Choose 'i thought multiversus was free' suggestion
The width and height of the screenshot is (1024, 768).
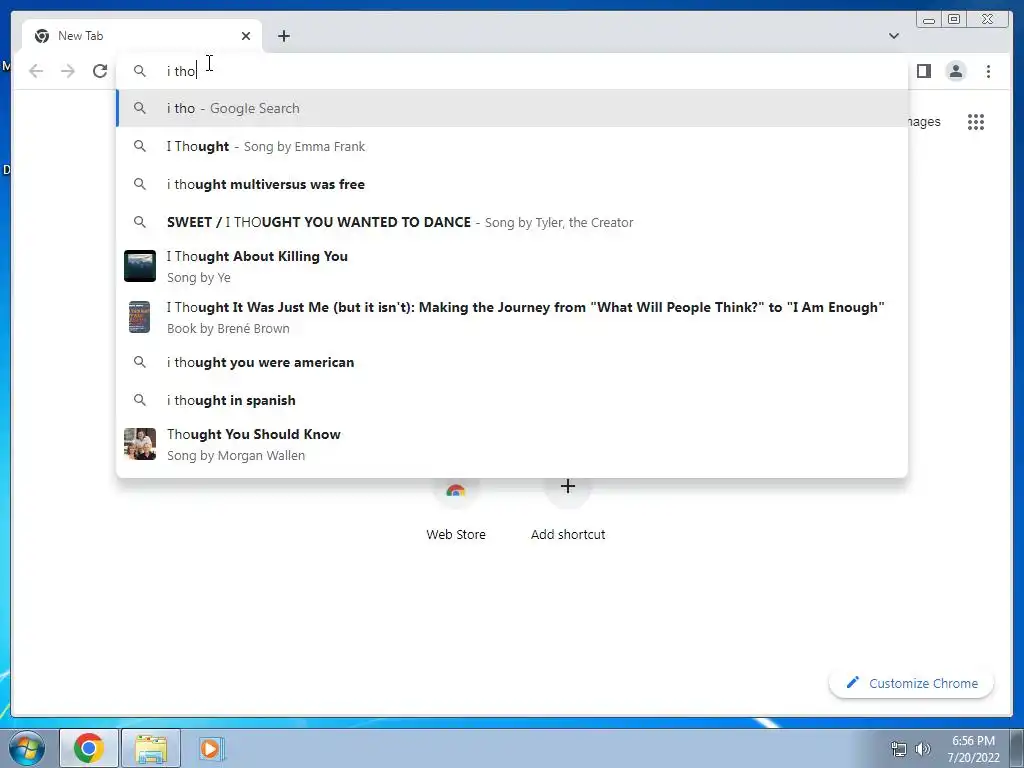pyautogui.click(x=512, y=184)
